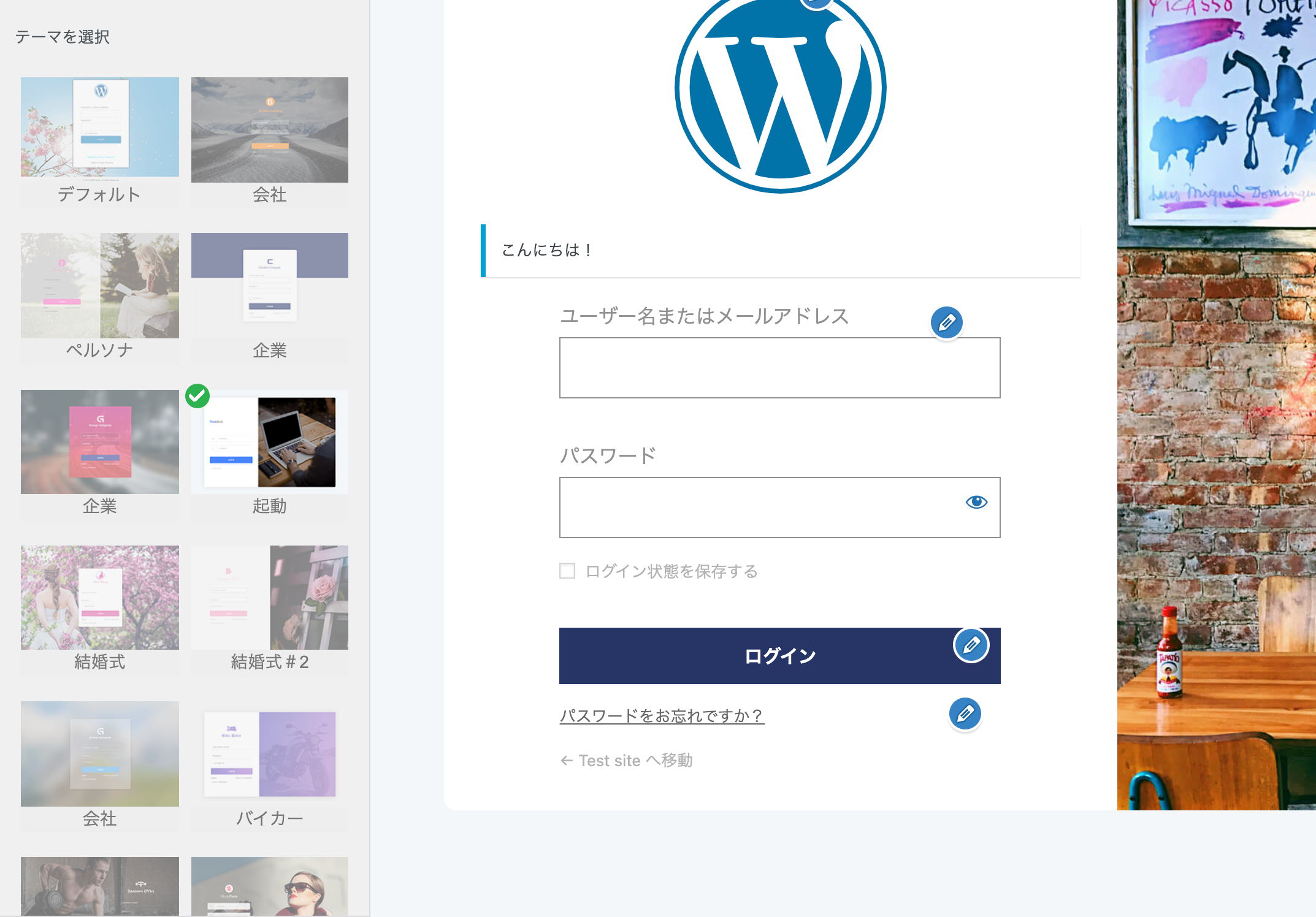The image size is (1316, 917).
Task: Click the pencil icon next to forgot-password link
Action: coord(965,713)
